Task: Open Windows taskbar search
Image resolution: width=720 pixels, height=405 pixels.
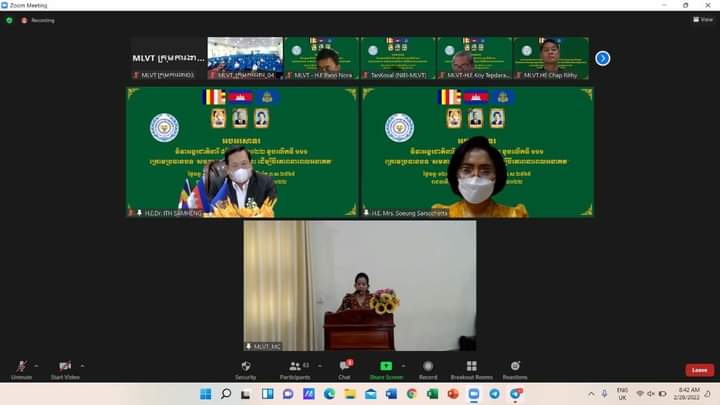Action: (226, 394)
